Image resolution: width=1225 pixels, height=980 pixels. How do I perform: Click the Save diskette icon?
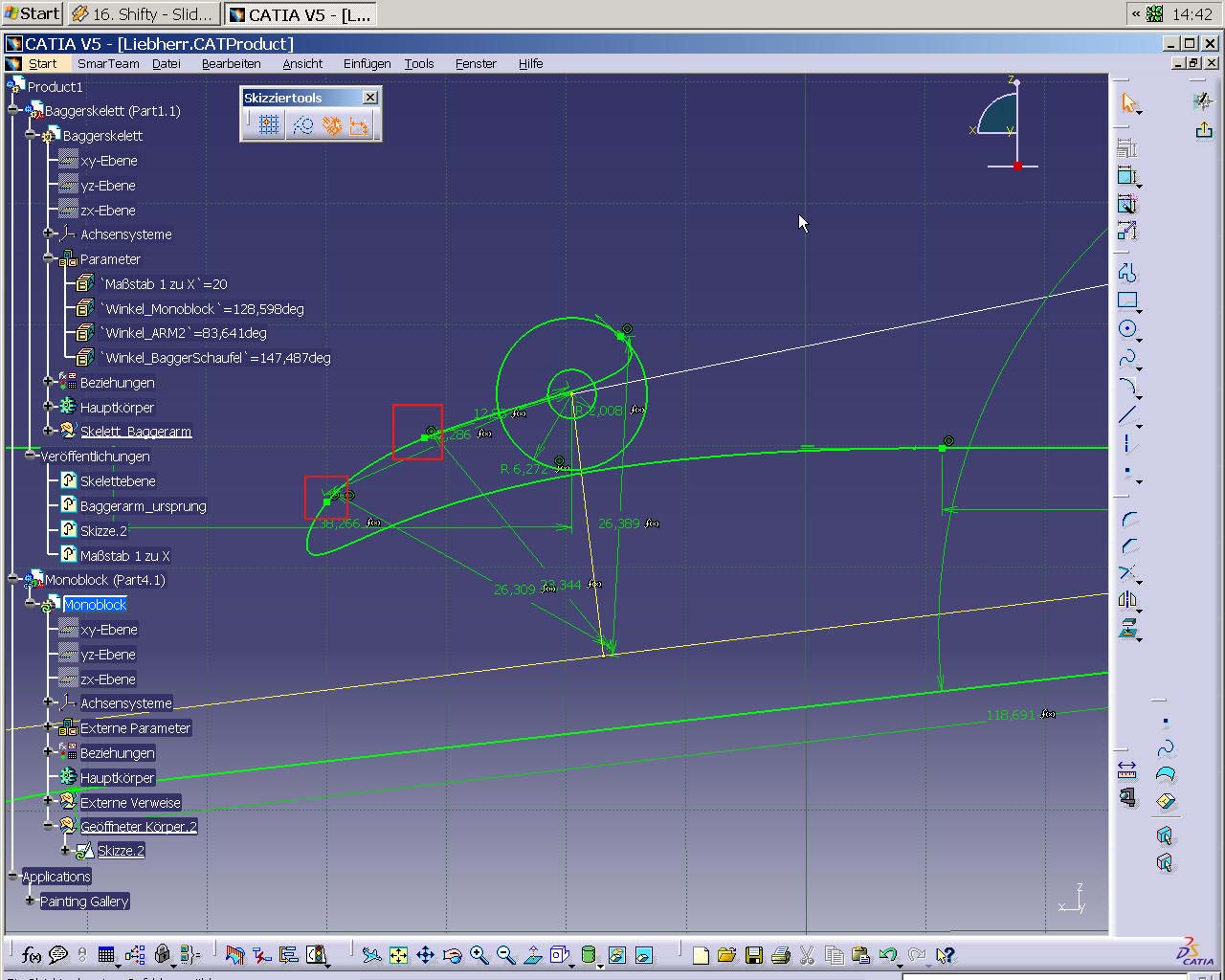tap(753, 954)
